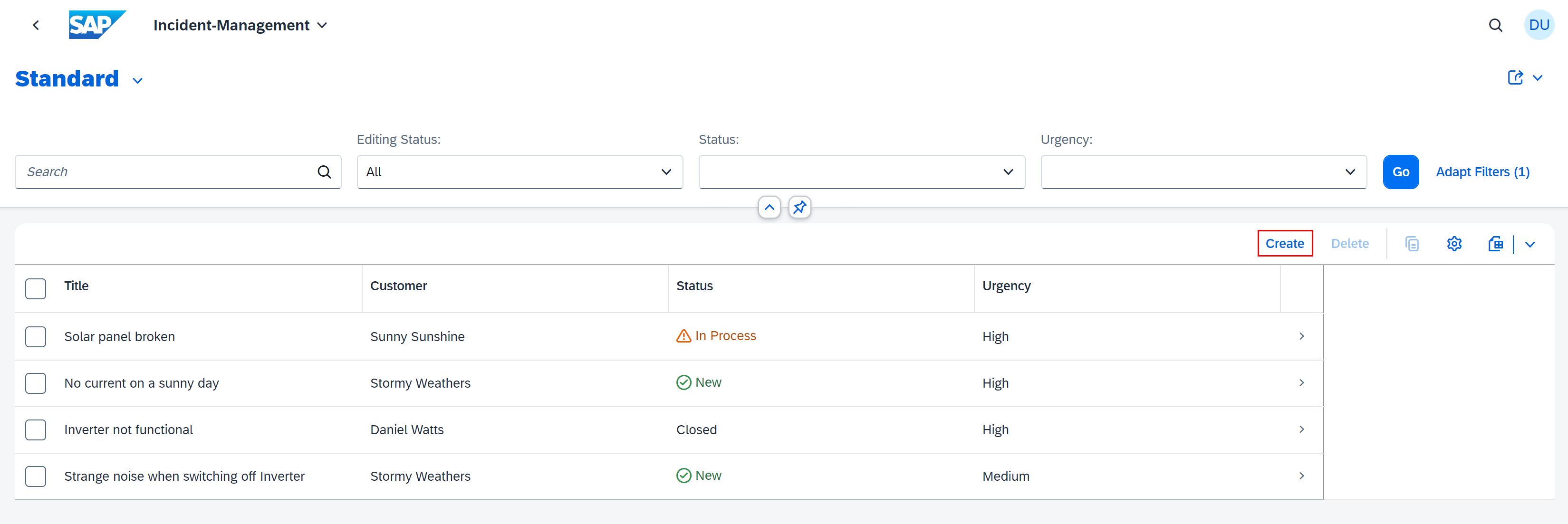Open details arrow for Inverter not functional
This screenshot has height=524, width=1568.
tap(1301, 429)
